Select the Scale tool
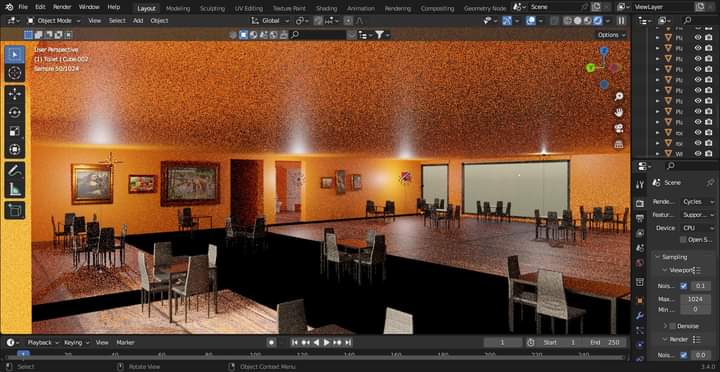 pos(15,131)
